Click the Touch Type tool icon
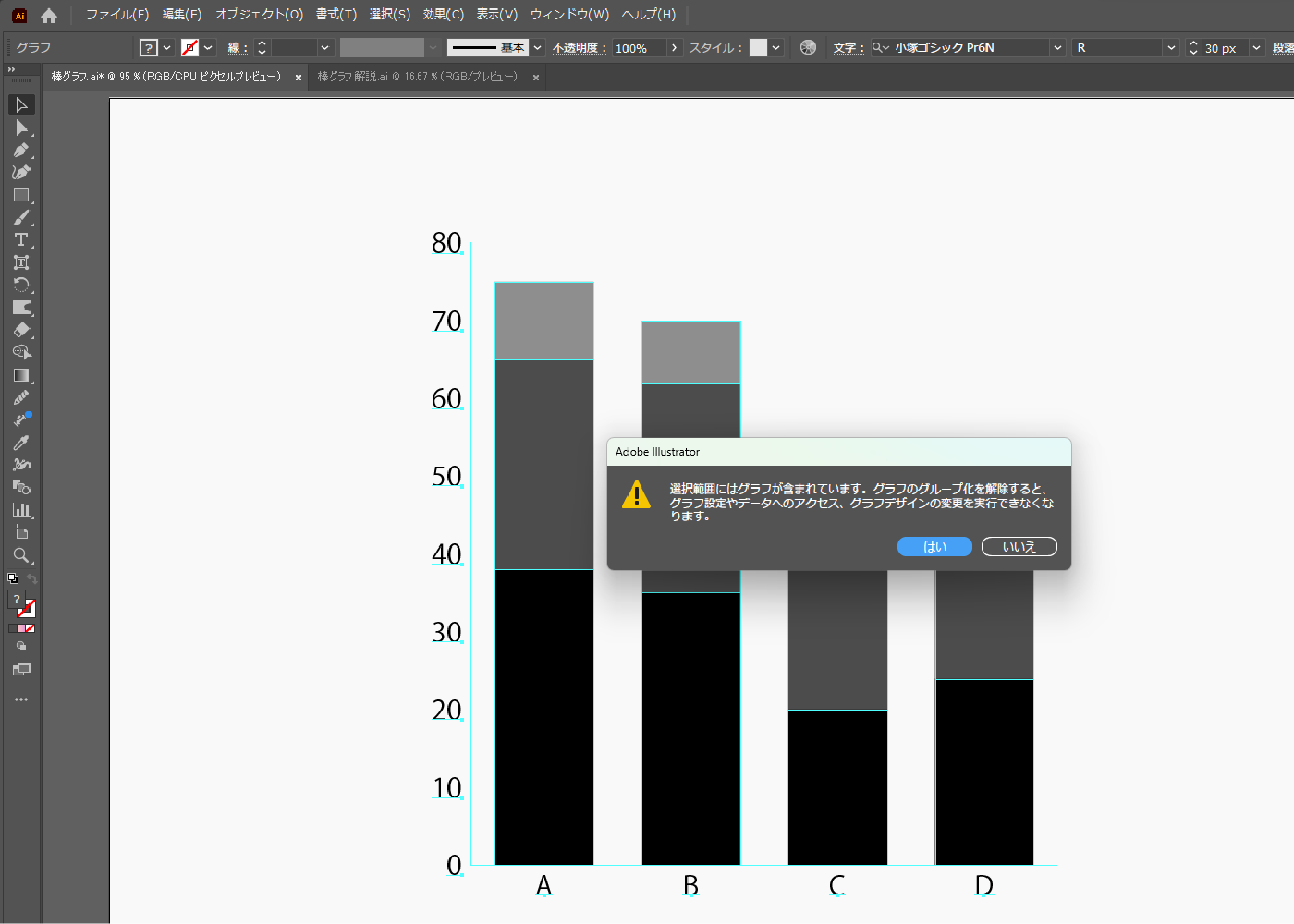 21,262
